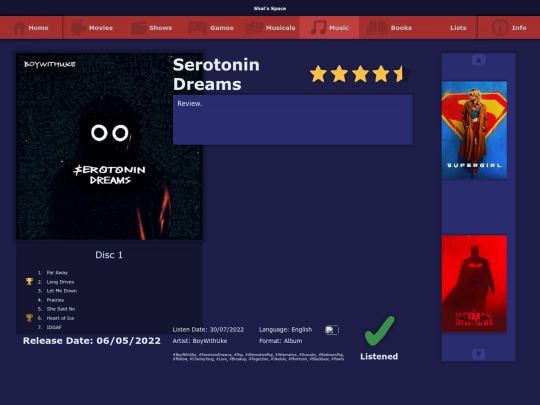The width and height of the screenshot is (540, 405).
Task: Click inside the Review text box
Action: click(x=293, y=120)
